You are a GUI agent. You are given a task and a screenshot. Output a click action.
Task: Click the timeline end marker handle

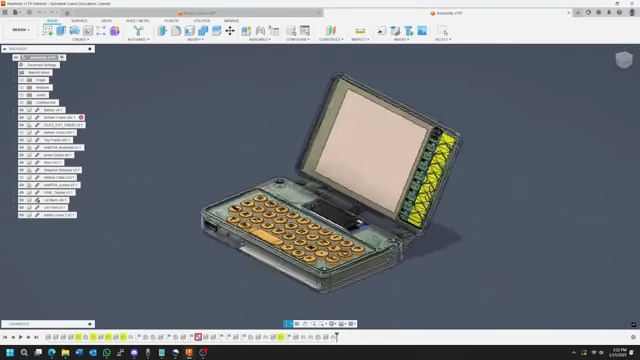click(x=337, y=337)
